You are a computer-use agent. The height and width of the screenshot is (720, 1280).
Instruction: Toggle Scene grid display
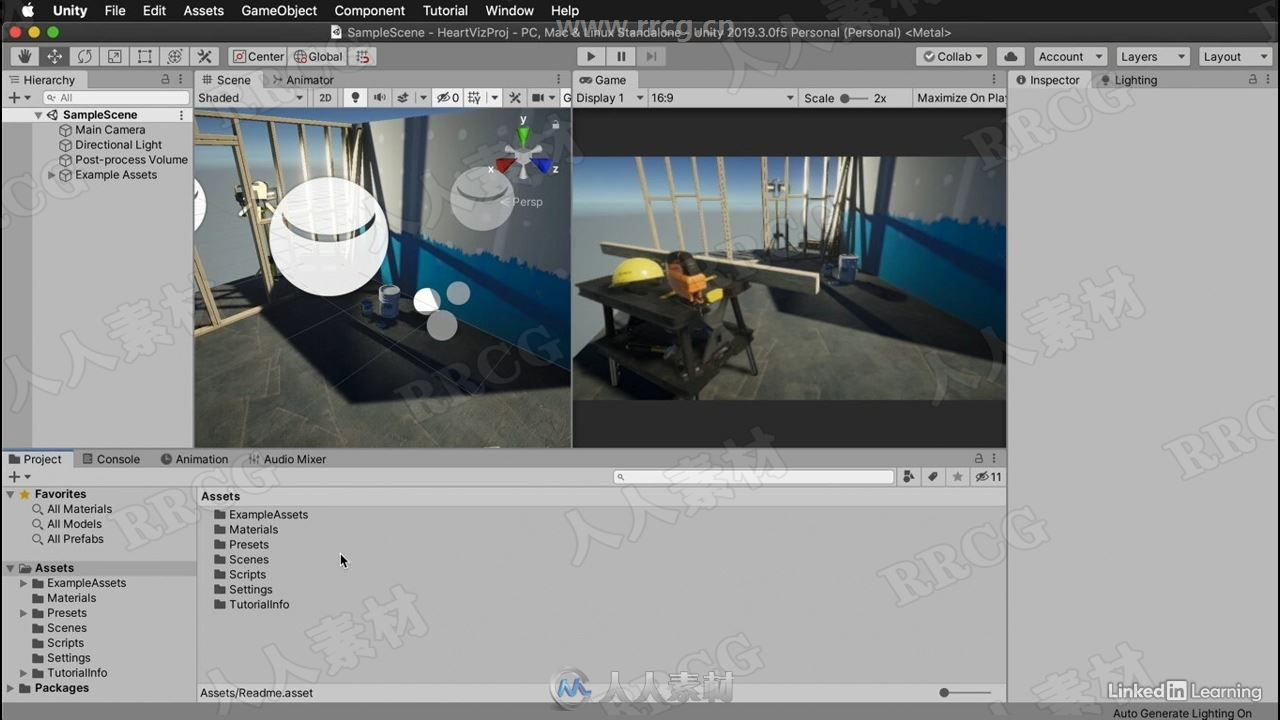coord(474,98)
